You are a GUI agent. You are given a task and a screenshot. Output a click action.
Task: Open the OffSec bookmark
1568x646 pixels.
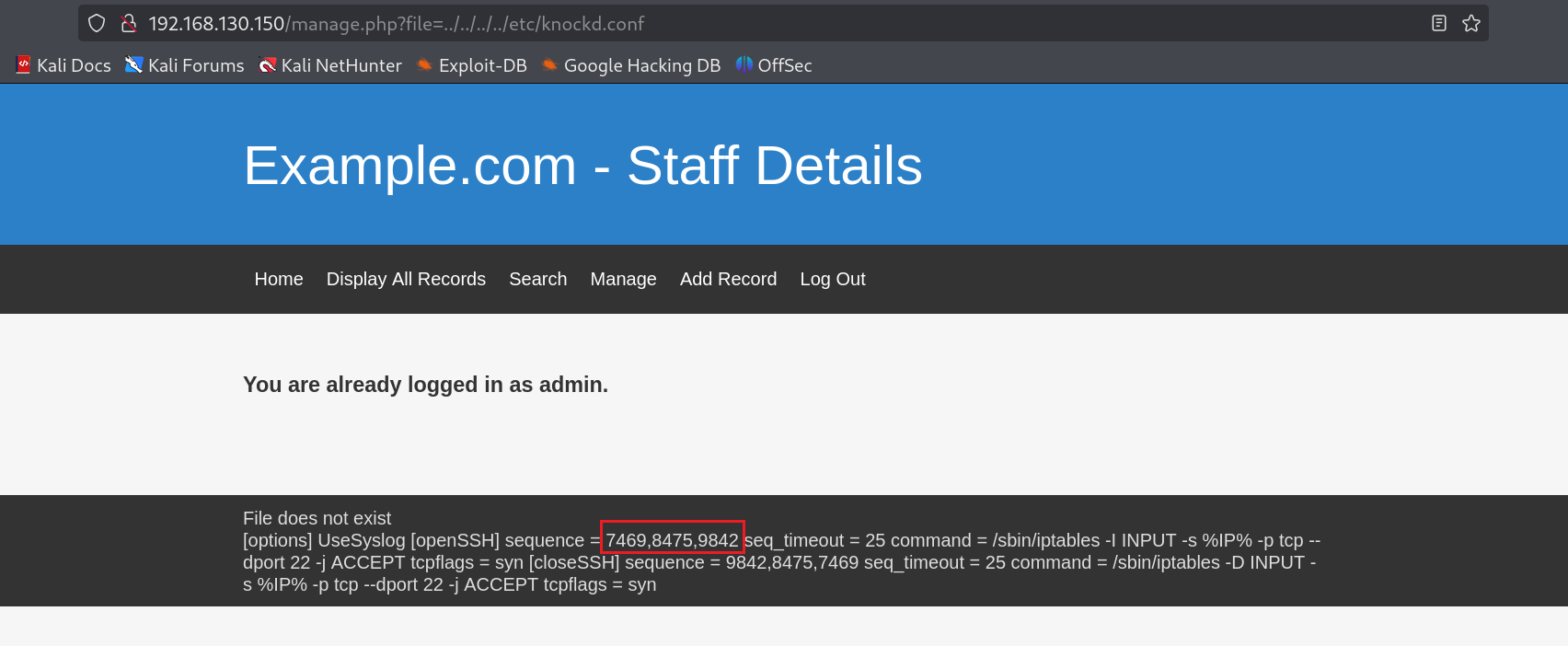[x=774, y=65]
